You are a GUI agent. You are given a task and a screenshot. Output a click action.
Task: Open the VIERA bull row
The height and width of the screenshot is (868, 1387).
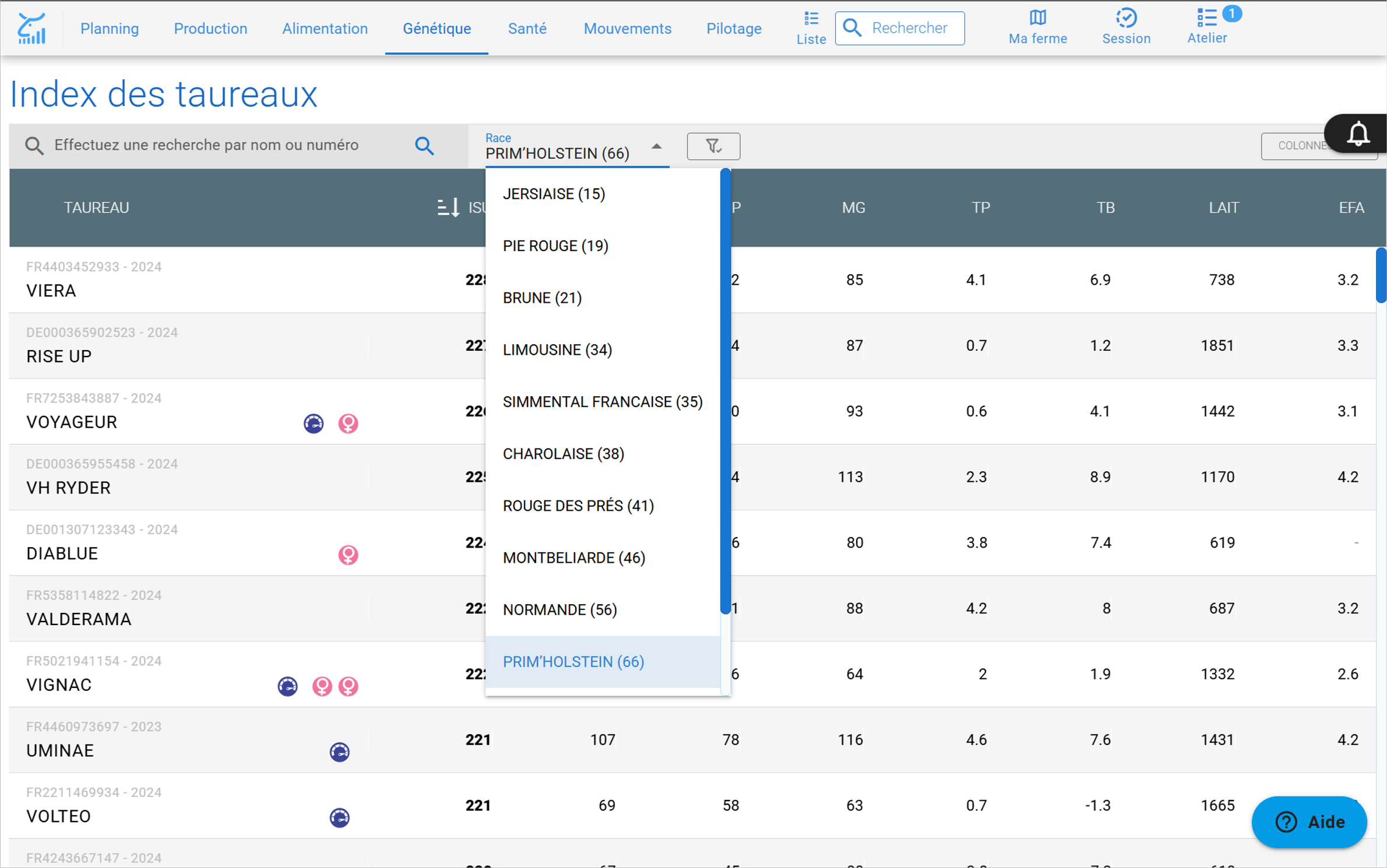click(x=692, y=280)
